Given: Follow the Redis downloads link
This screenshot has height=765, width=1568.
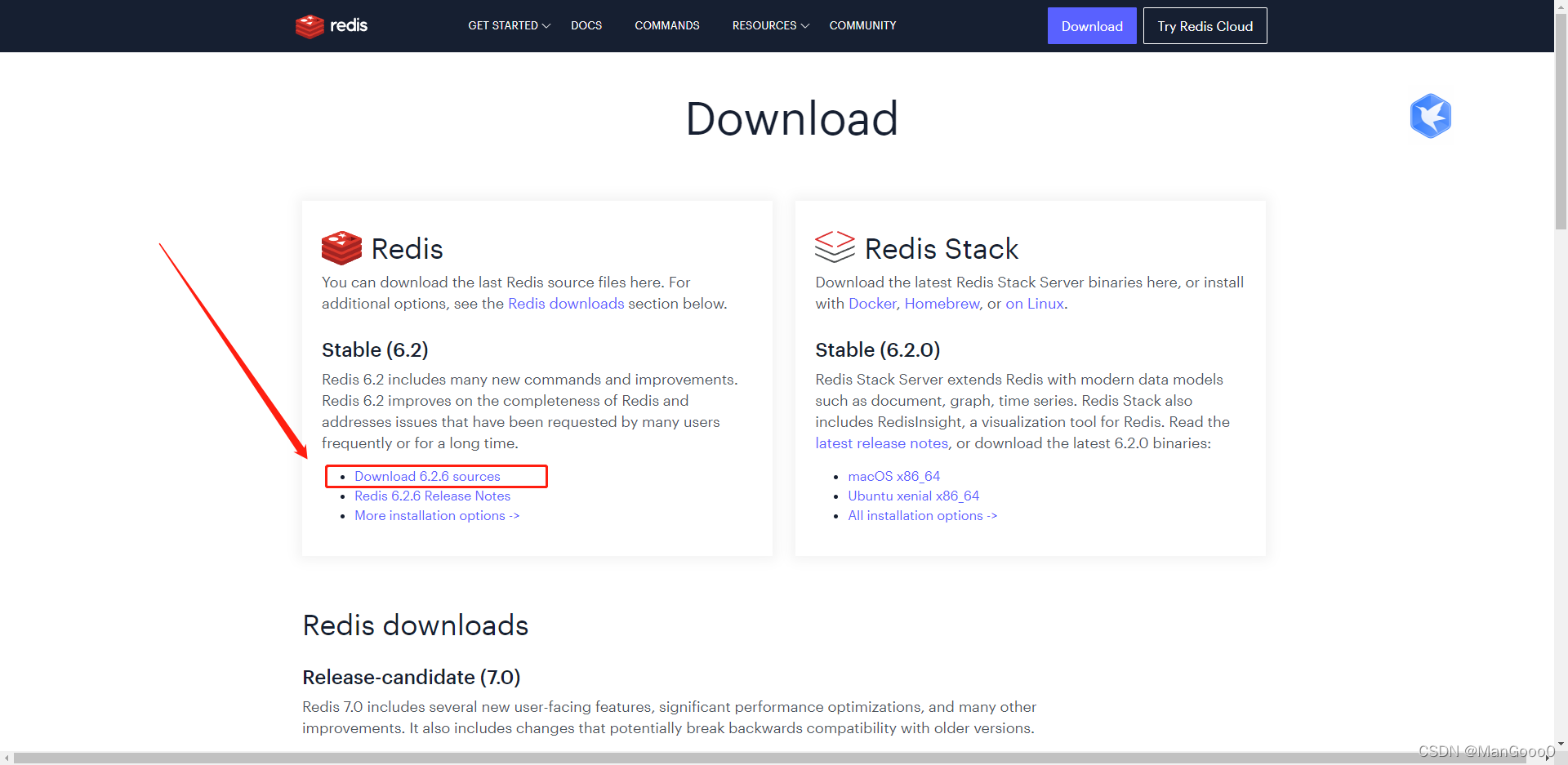Looking at the screenshot, I should pos(566,304).
